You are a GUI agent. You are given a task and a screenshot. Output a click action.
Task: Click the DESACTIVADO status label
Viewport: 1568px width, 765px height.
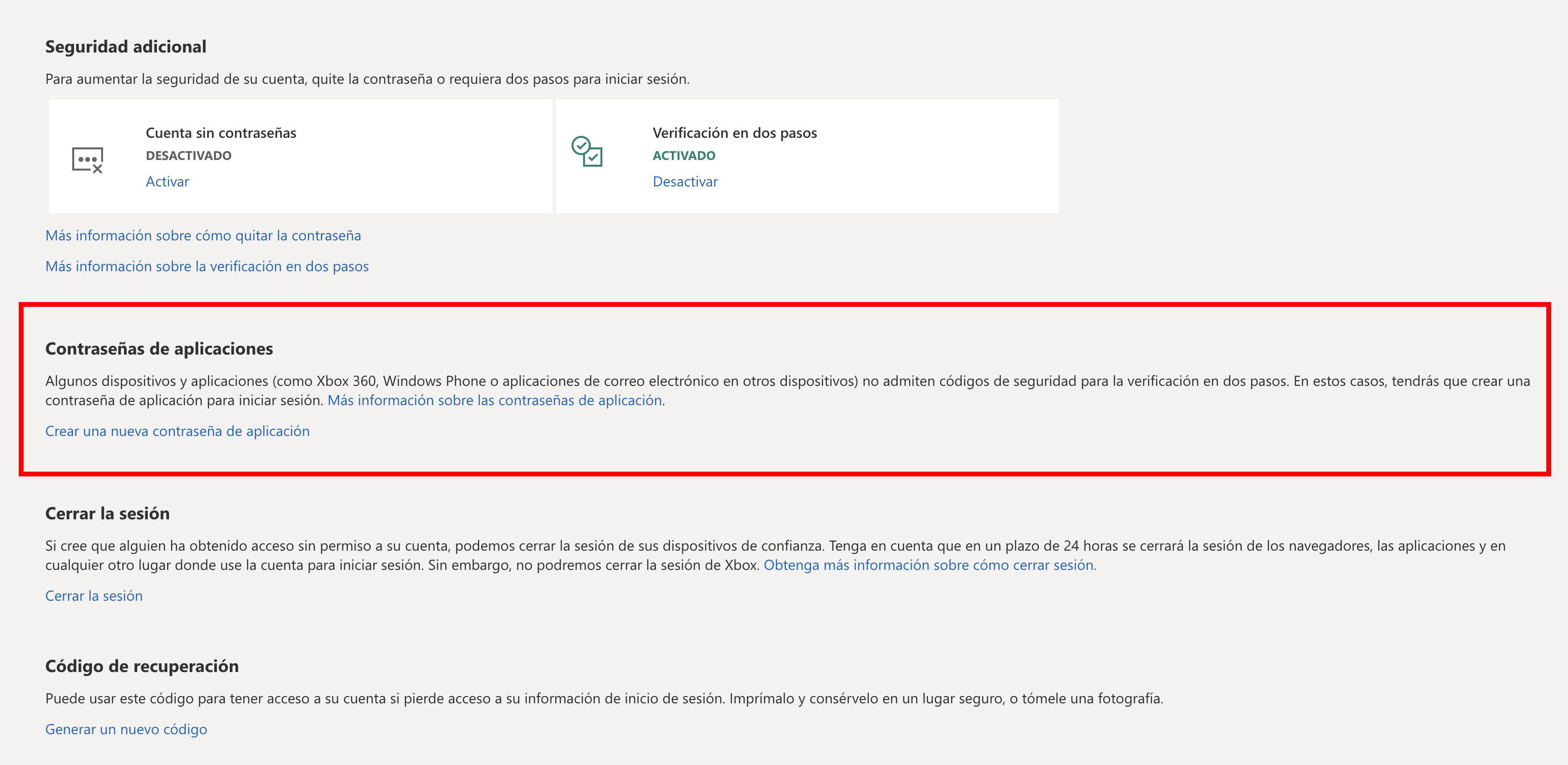189,156
